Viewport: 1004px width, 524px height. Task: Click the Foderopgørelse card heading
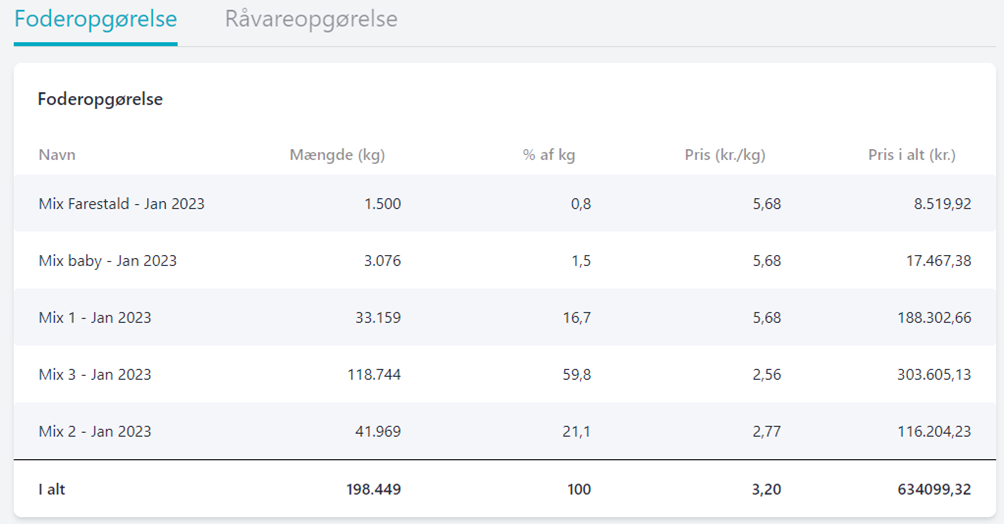click(x=100, y=100)
